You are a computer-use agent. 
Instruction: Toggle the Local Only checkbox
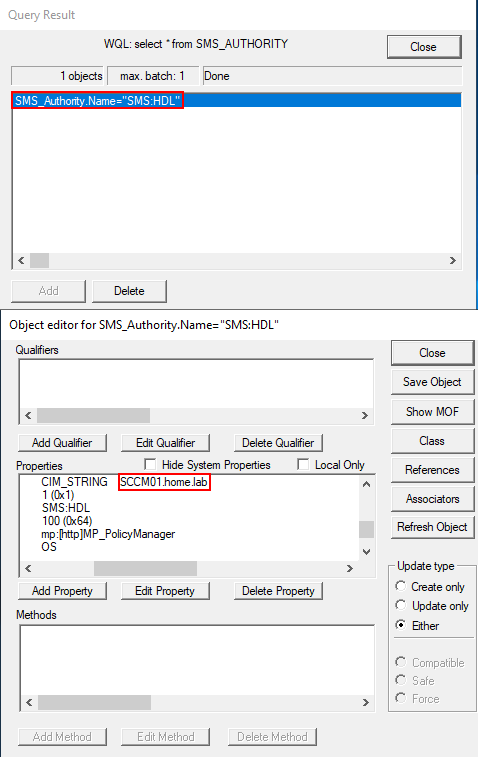[303, 464]
